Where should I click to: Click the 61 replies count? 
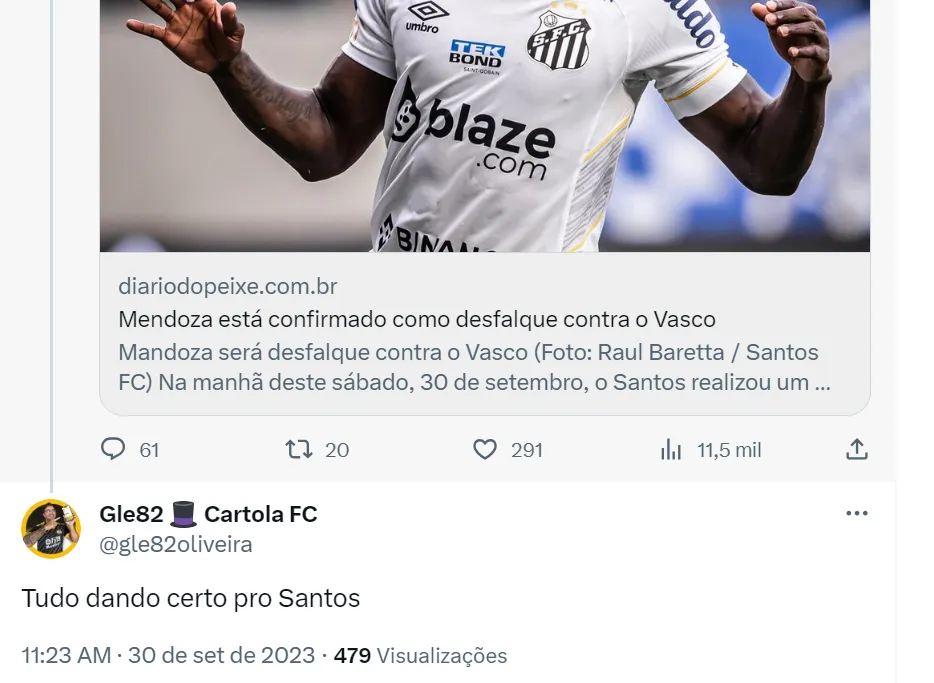click(x=149, y=450)
